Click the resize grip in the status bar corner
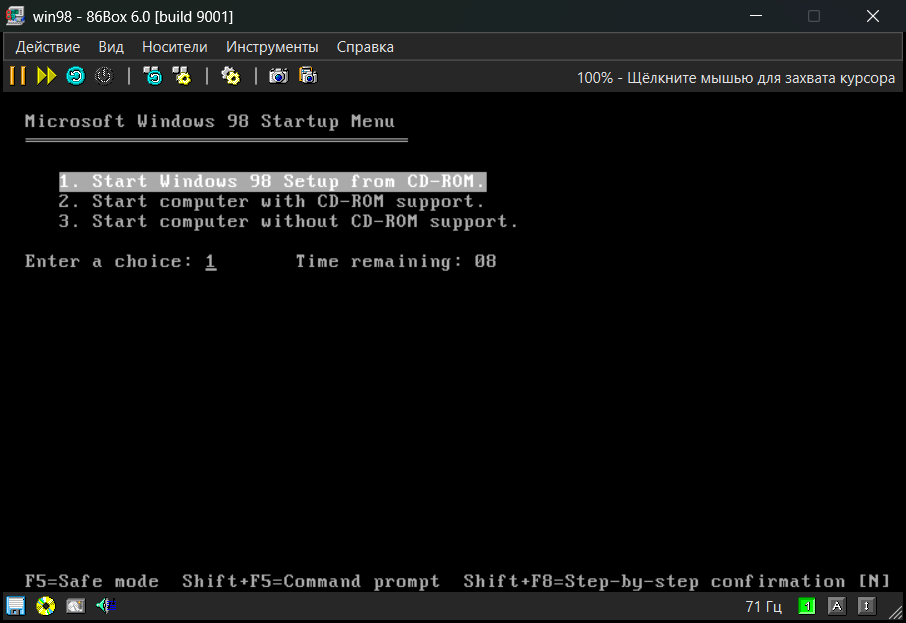Viewport: 906px width, 623px height. (x=896, y=613)
